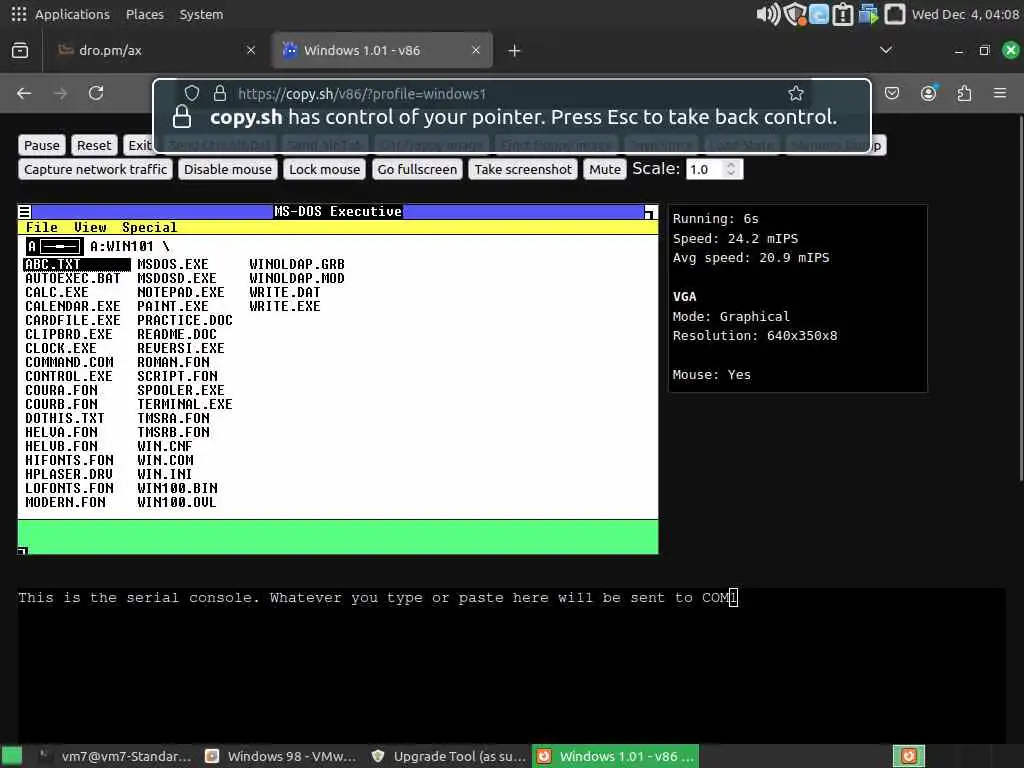
Task: Click Take screenshot button
Action: (522, 169)
